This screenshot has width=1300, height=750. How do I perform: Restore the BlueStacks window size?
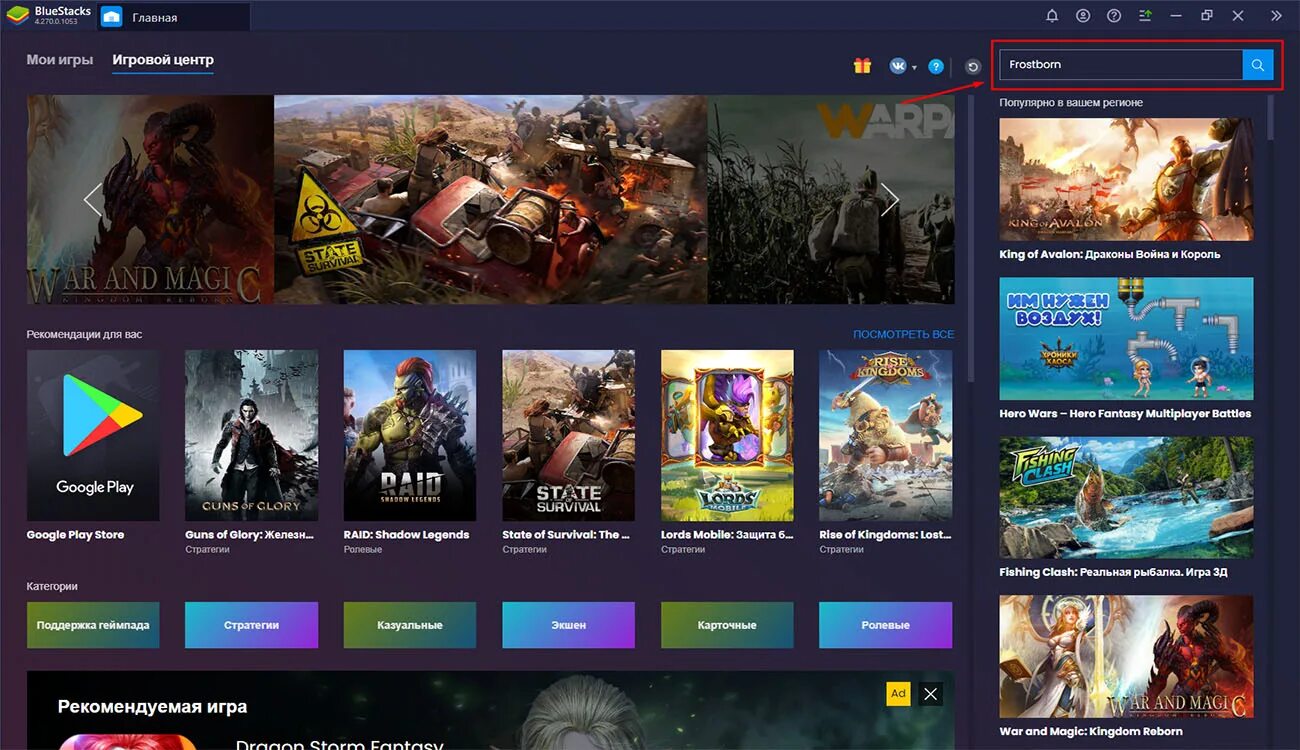coord(1207,16)
